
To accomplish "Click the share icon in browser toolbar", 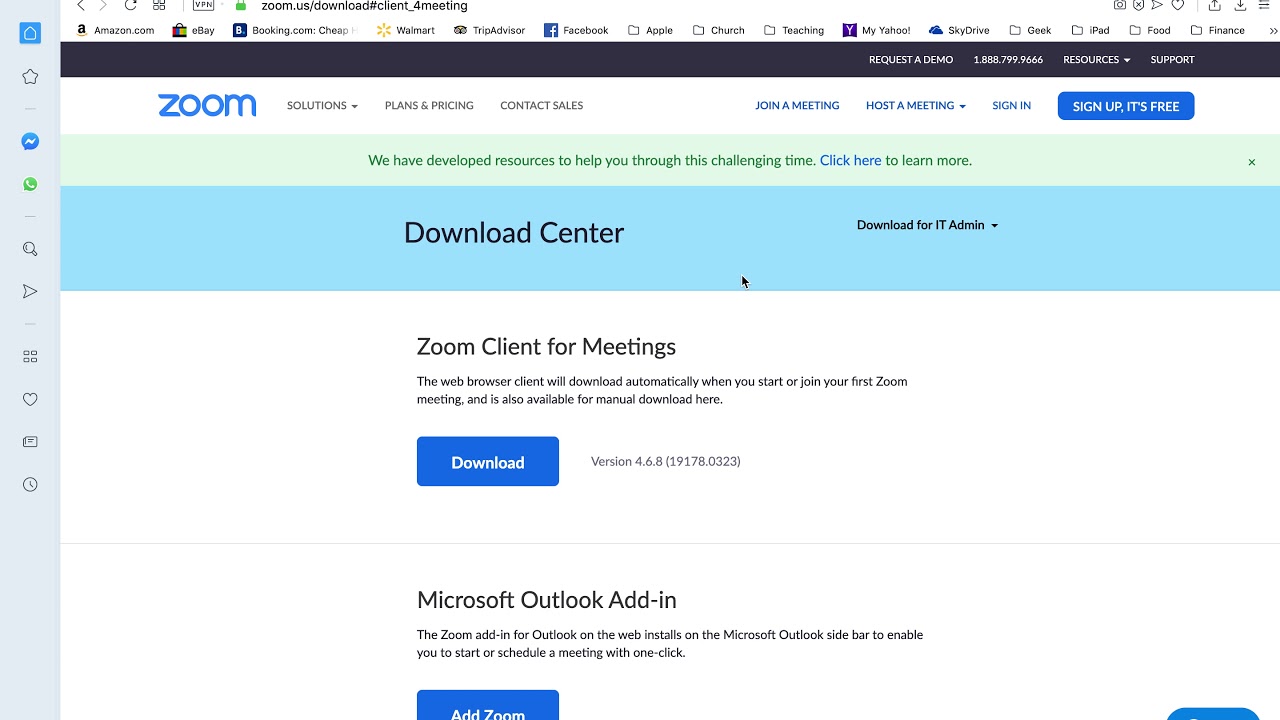I will pos(1215,5).
